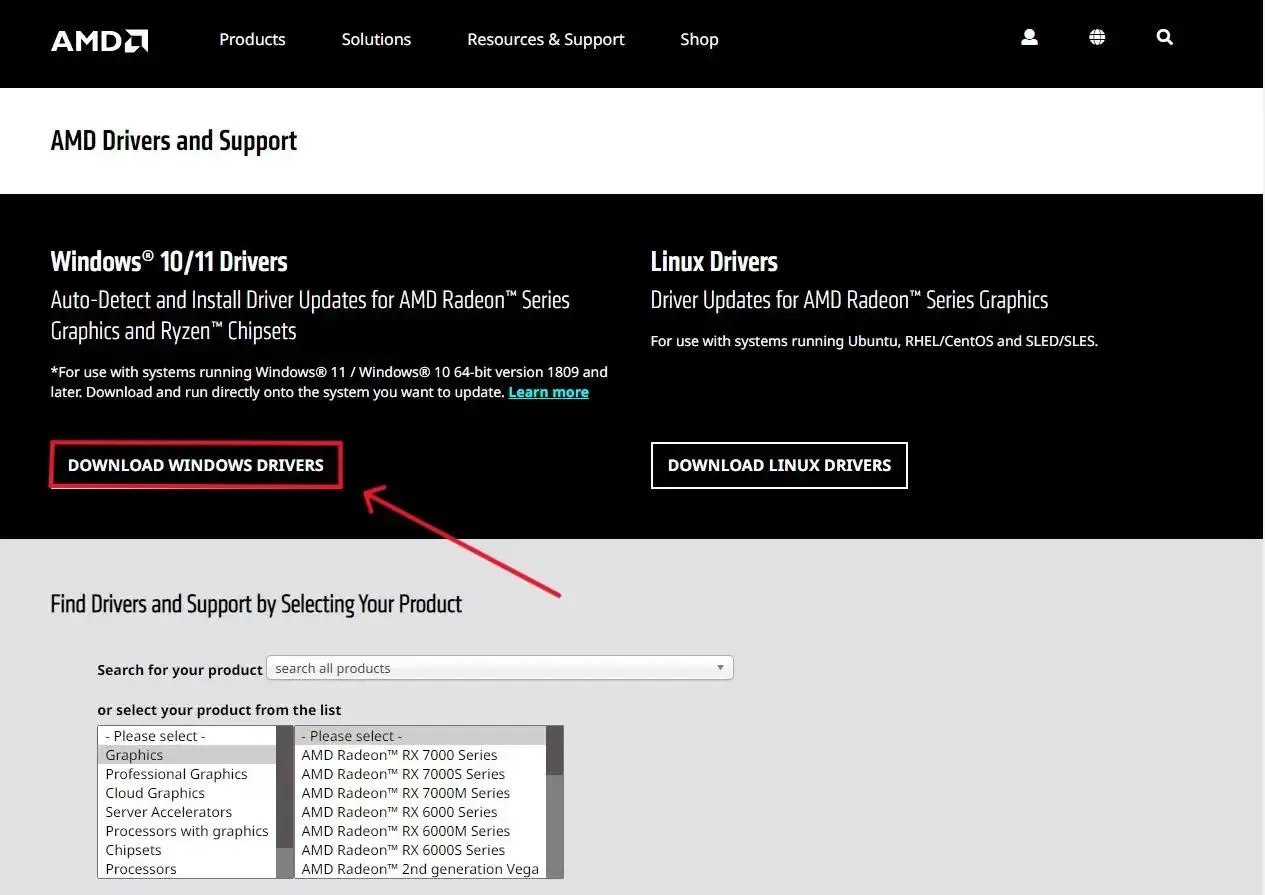Open Resources & Support menu

click(x=545, y=39)
